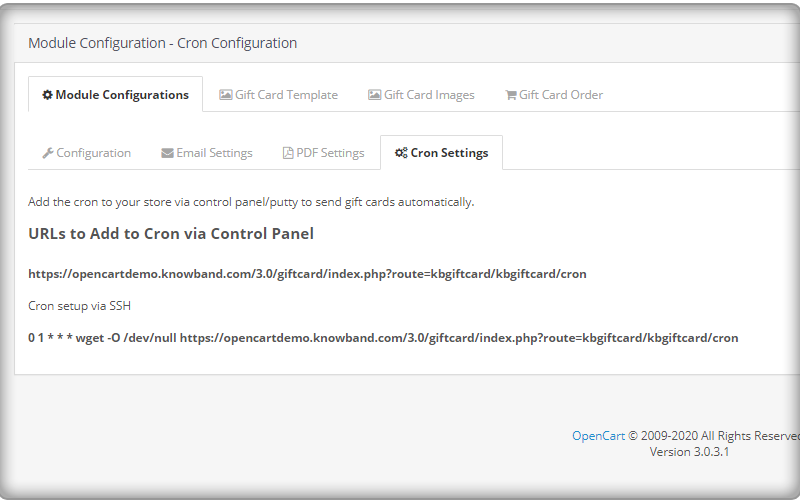Open the Gift Card Images tab
This screenshot has height=503, width=800.
pos(421,95)
